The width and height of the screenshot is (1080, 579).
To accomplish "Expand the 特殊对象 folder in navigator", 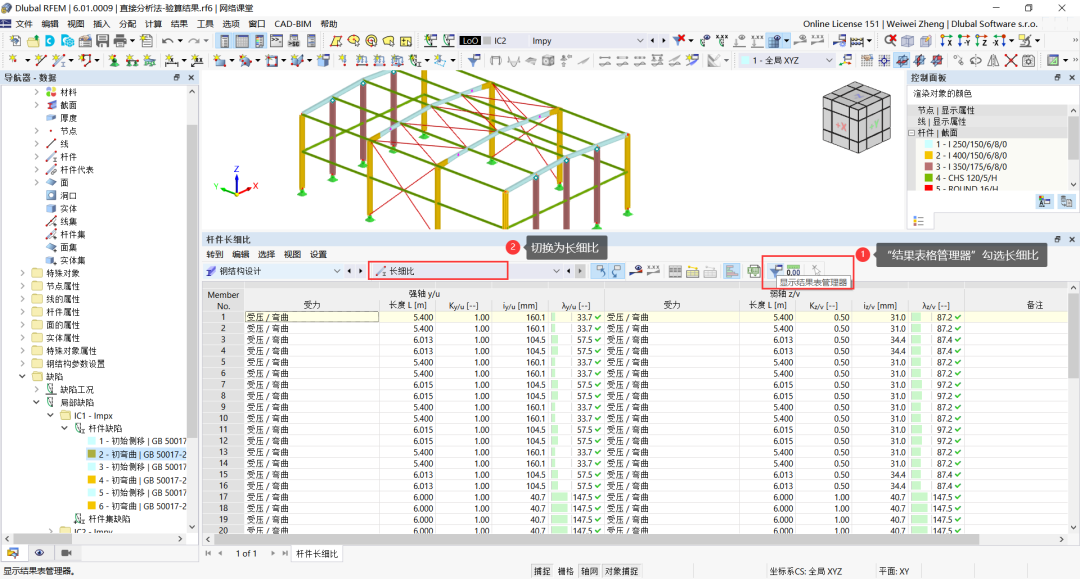I will (x=23, y=273).
